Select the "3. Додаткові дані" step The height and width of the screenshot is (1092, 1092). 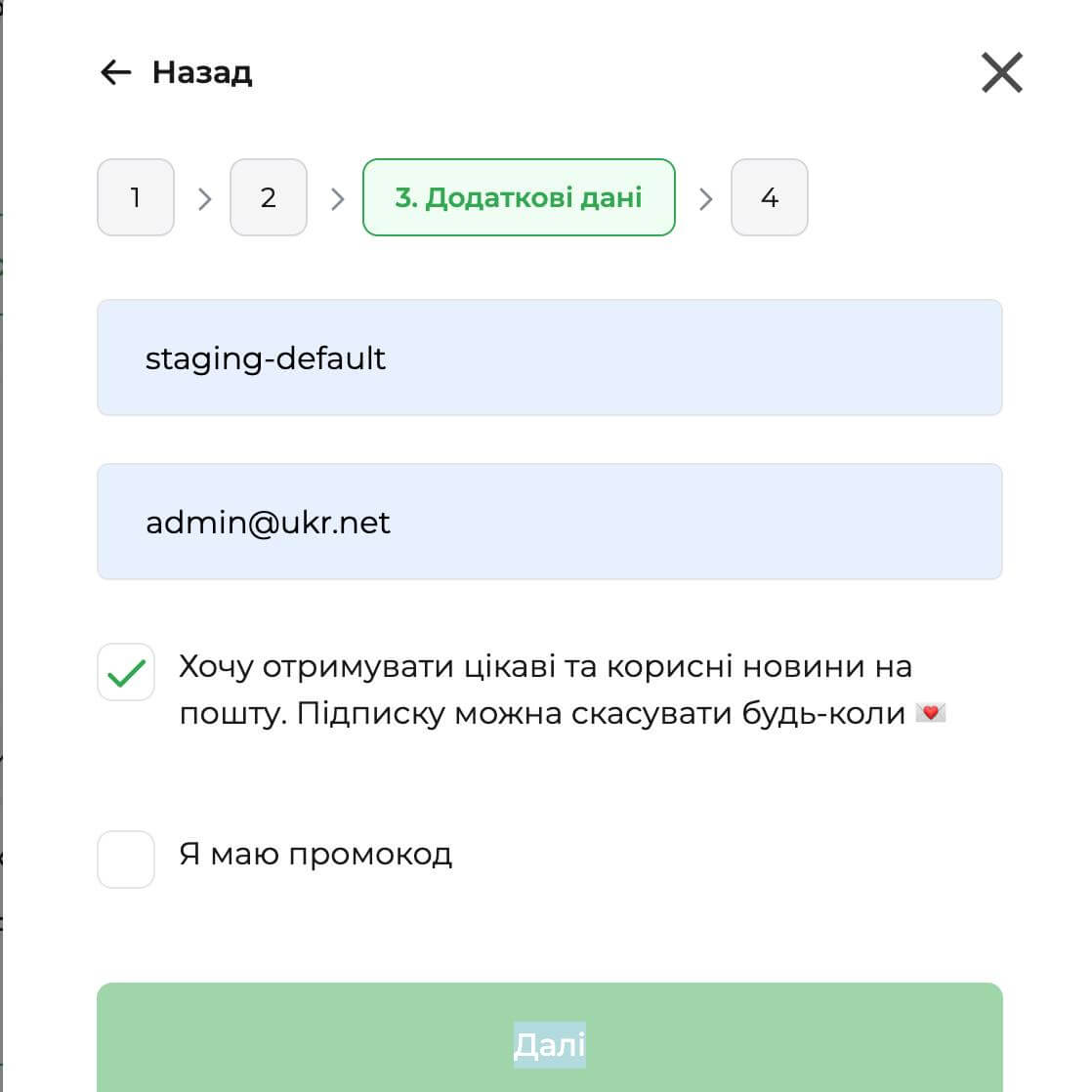click(x=519, y=197)
